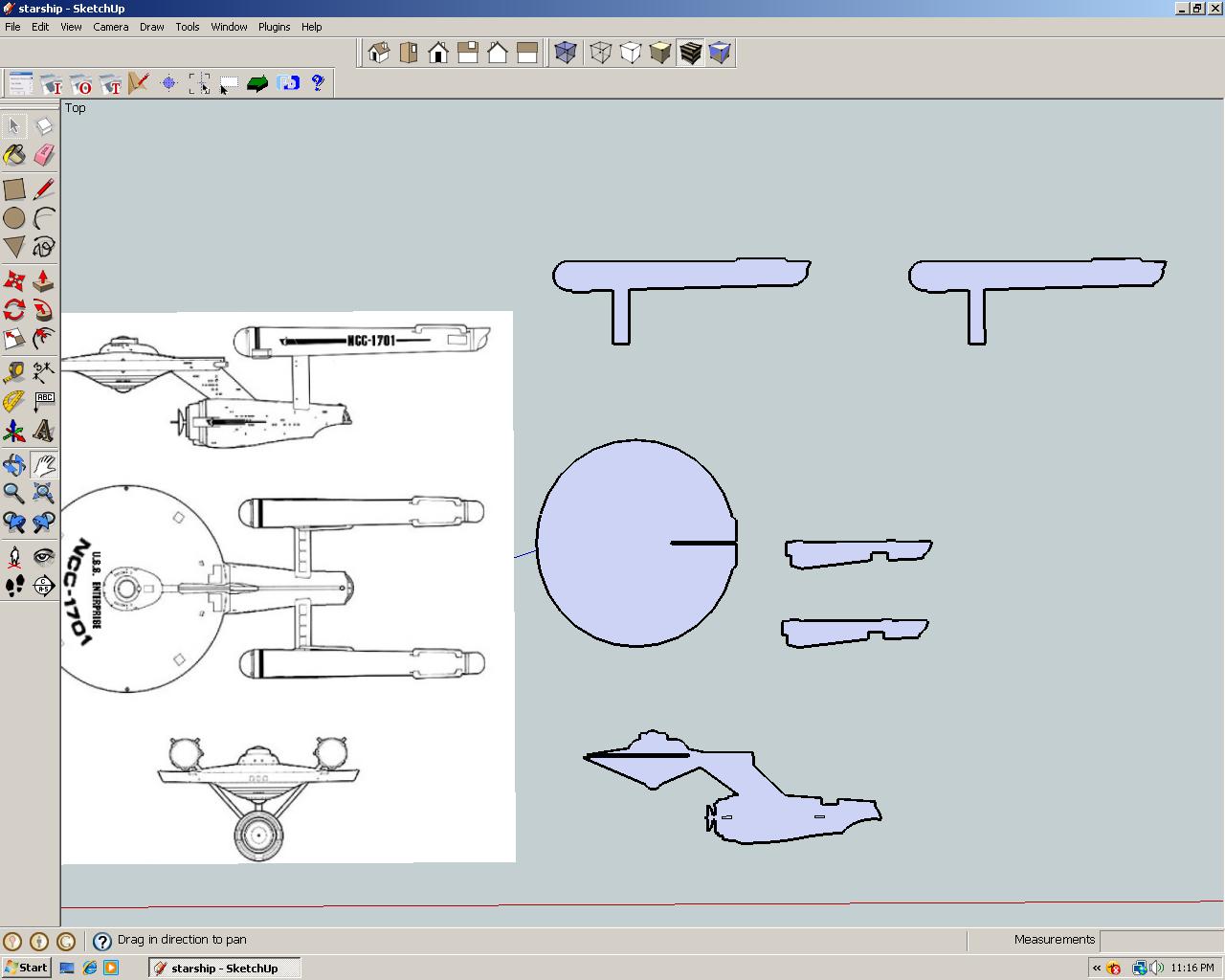Click the Zoom Extents tool

pyautogui.click(x=44, y=493)
